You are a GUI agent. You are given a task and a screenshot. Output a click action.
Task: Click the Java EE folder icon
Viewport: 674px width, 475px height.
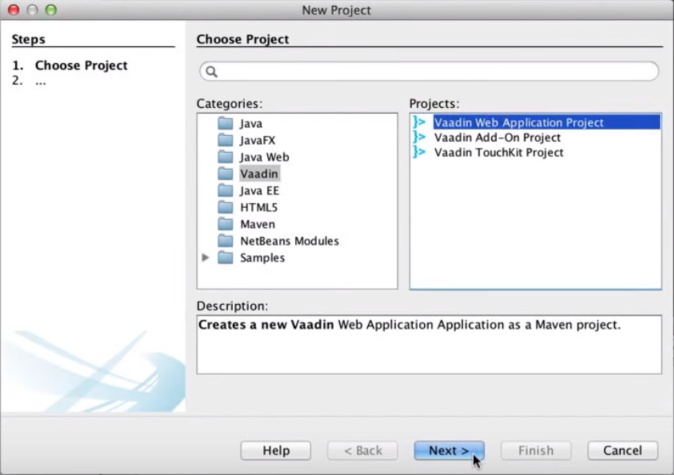tap(225, 190)
